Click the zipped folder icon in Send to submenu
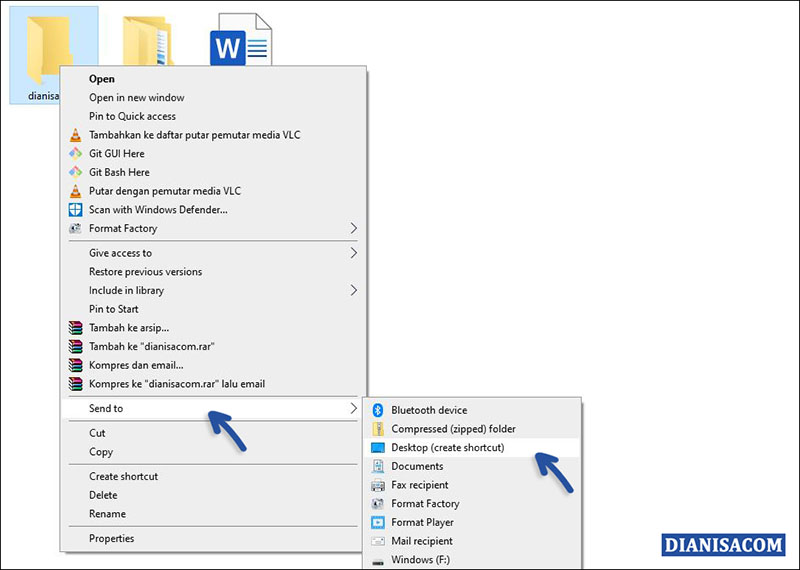Image resolution: width=800 pixels, height=570 pixels. (x=378, y=429)
